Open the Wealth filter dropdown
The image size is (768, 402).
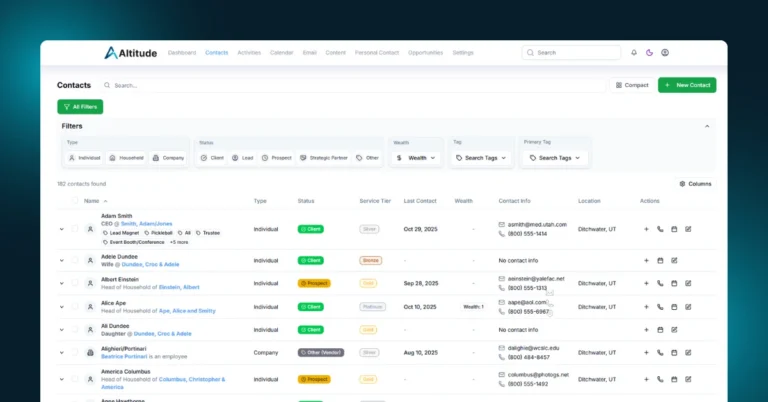pos(415,157)
